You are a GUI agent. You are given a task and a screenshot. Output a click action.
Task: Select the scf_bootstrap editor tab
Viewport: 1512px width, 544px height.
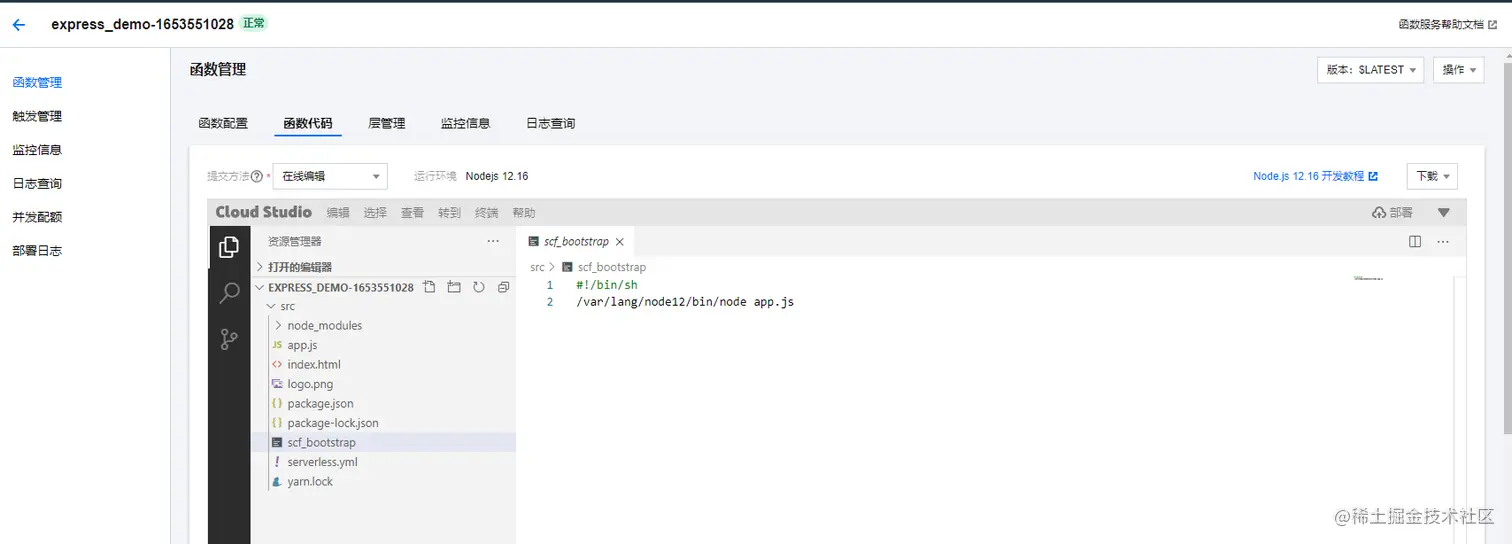(575, 242)
